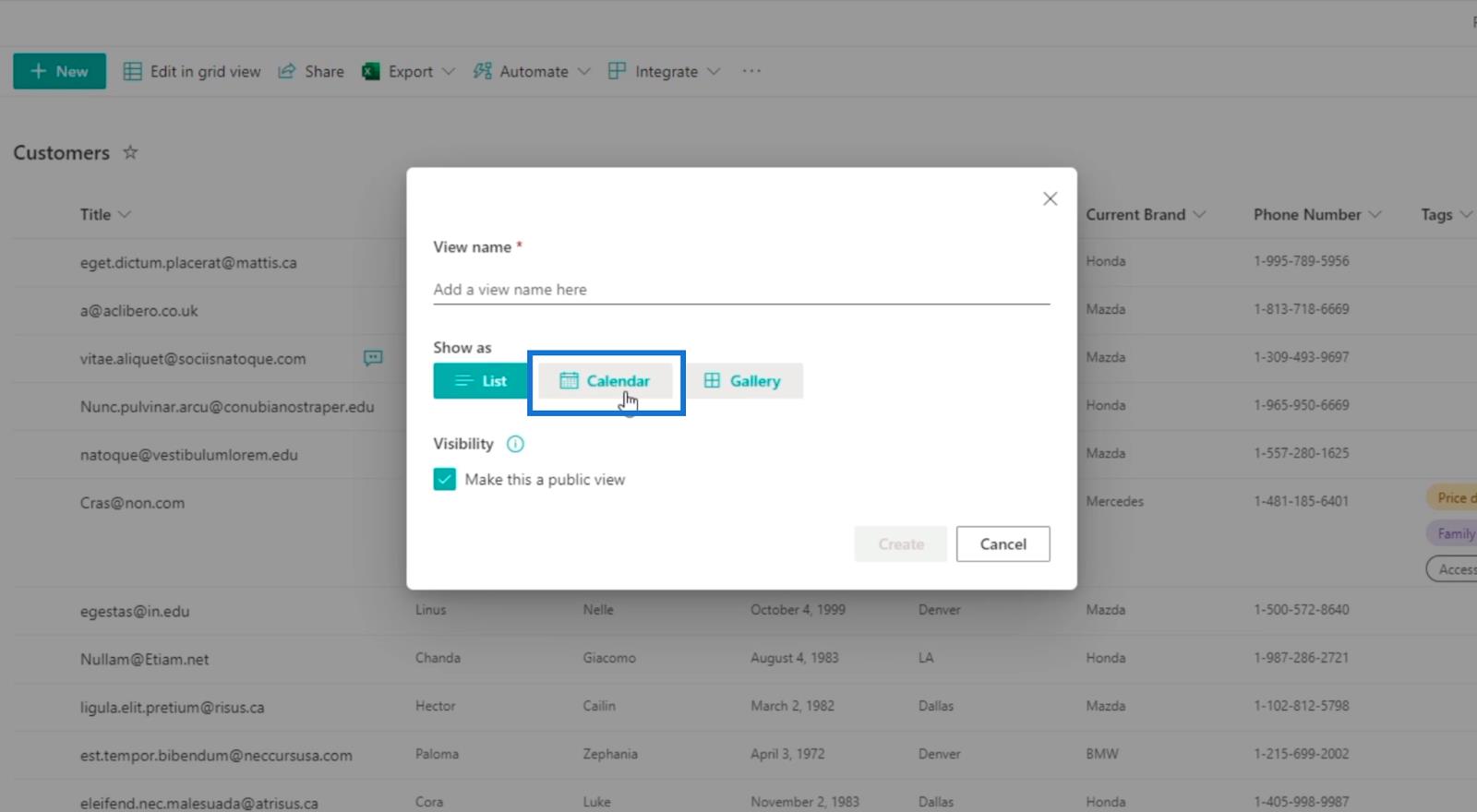The height and width of the screenshot is (812, 1477).
Task: Click the Zephania name cell
Action: [610, 754]
